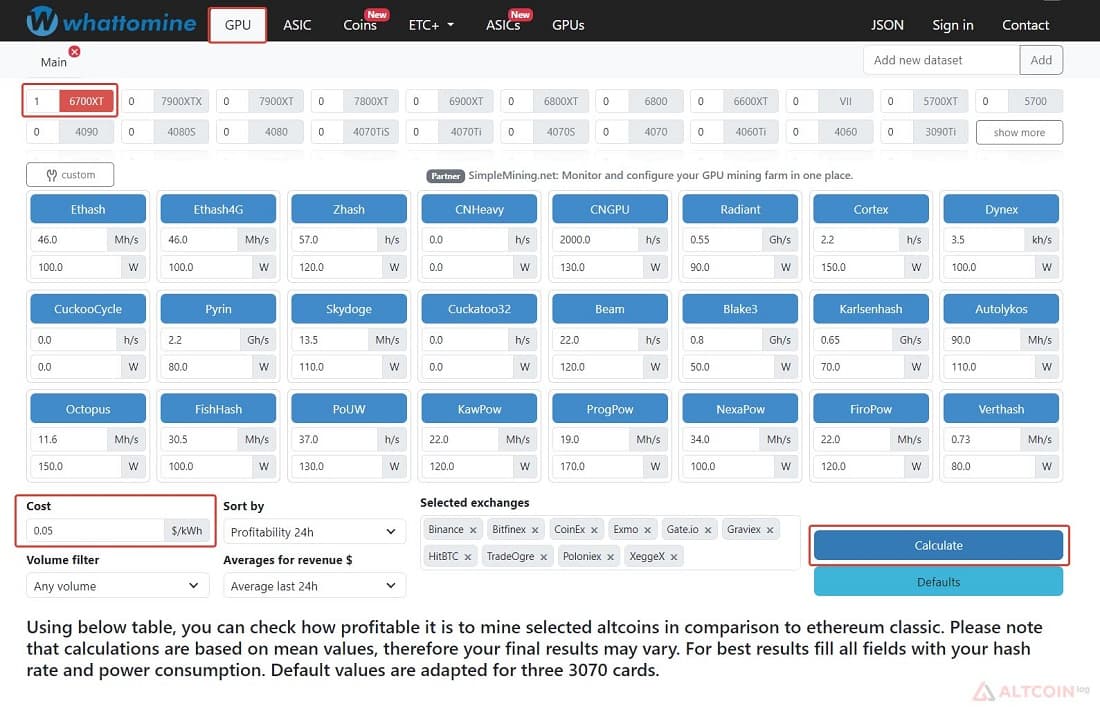Remove XeggeX exchange tag
This screenshot has width=1100, height=710.
coord(674,557)
